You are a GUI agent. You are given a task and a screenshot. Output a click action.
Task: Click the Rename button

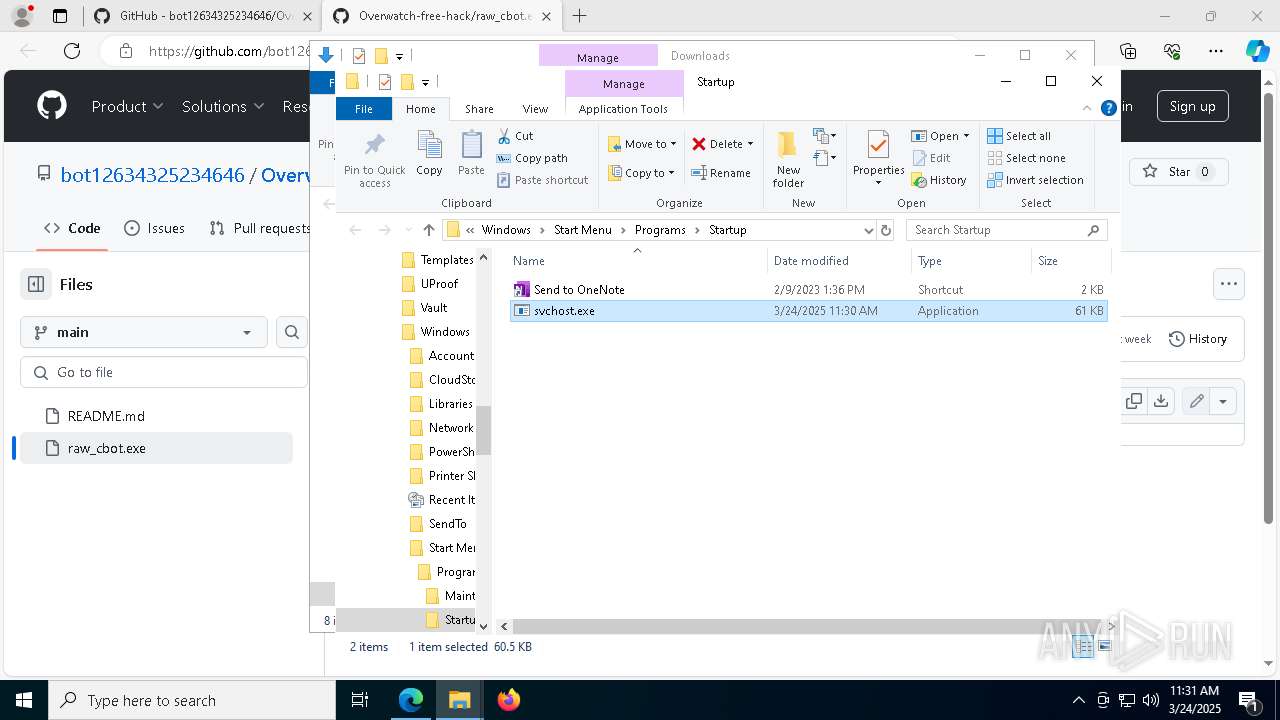pyautogui.click(x=722, y=173)
